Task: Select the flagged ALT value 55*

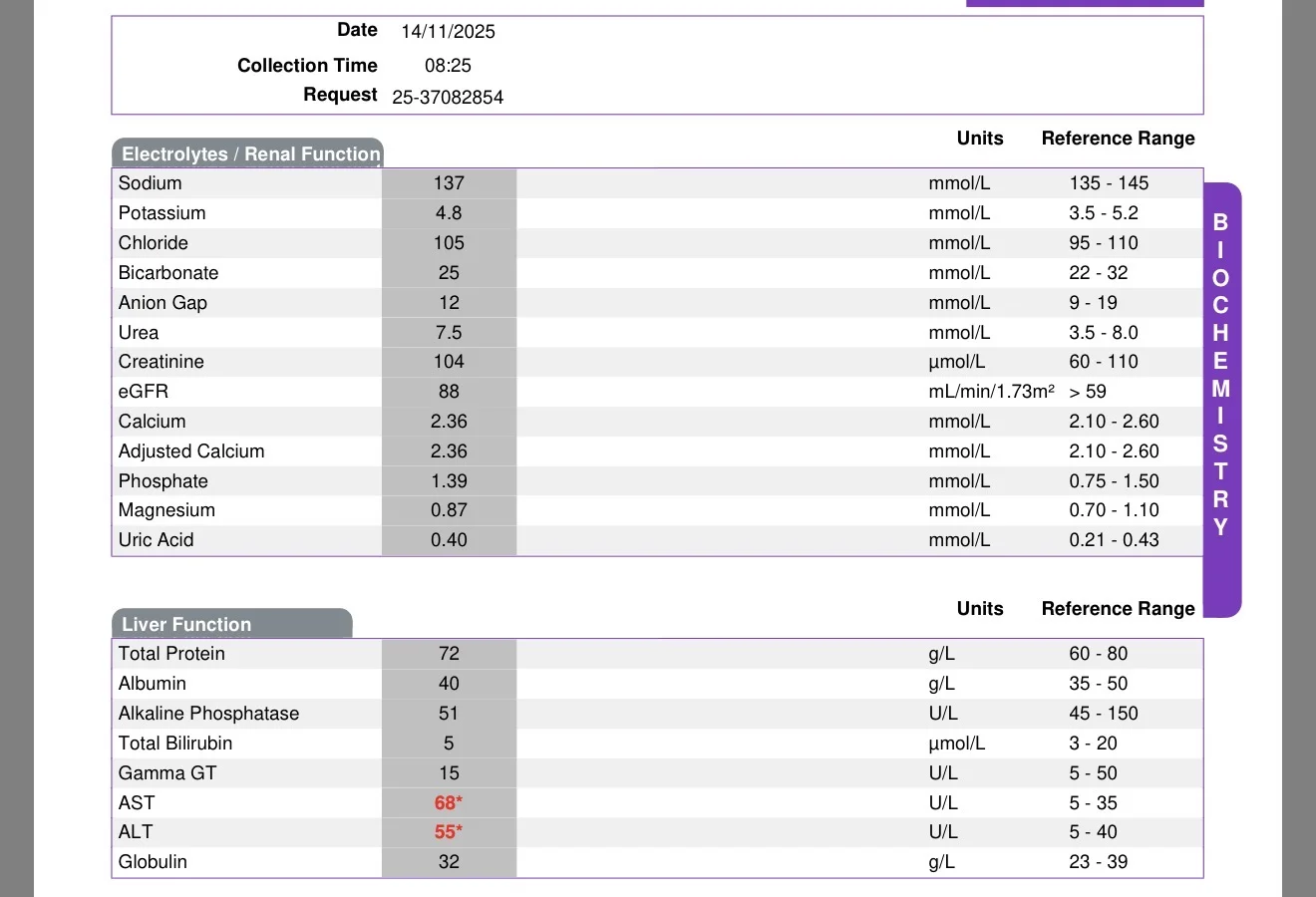Action: point(449,832)
